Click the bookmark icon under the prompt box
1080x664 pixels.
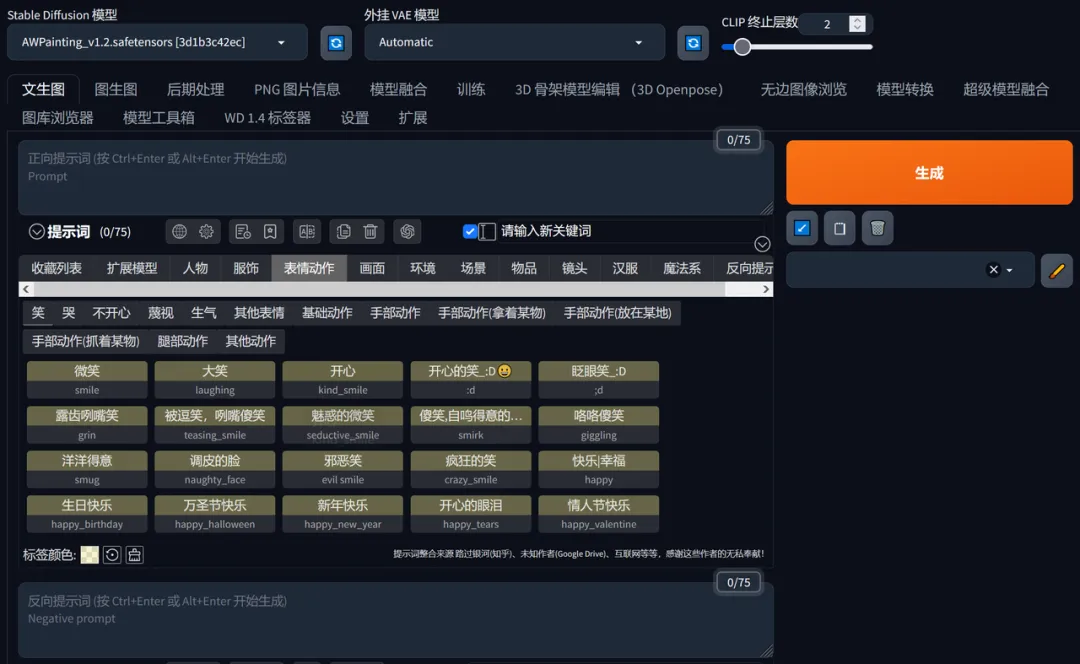(x=270, y=231)
